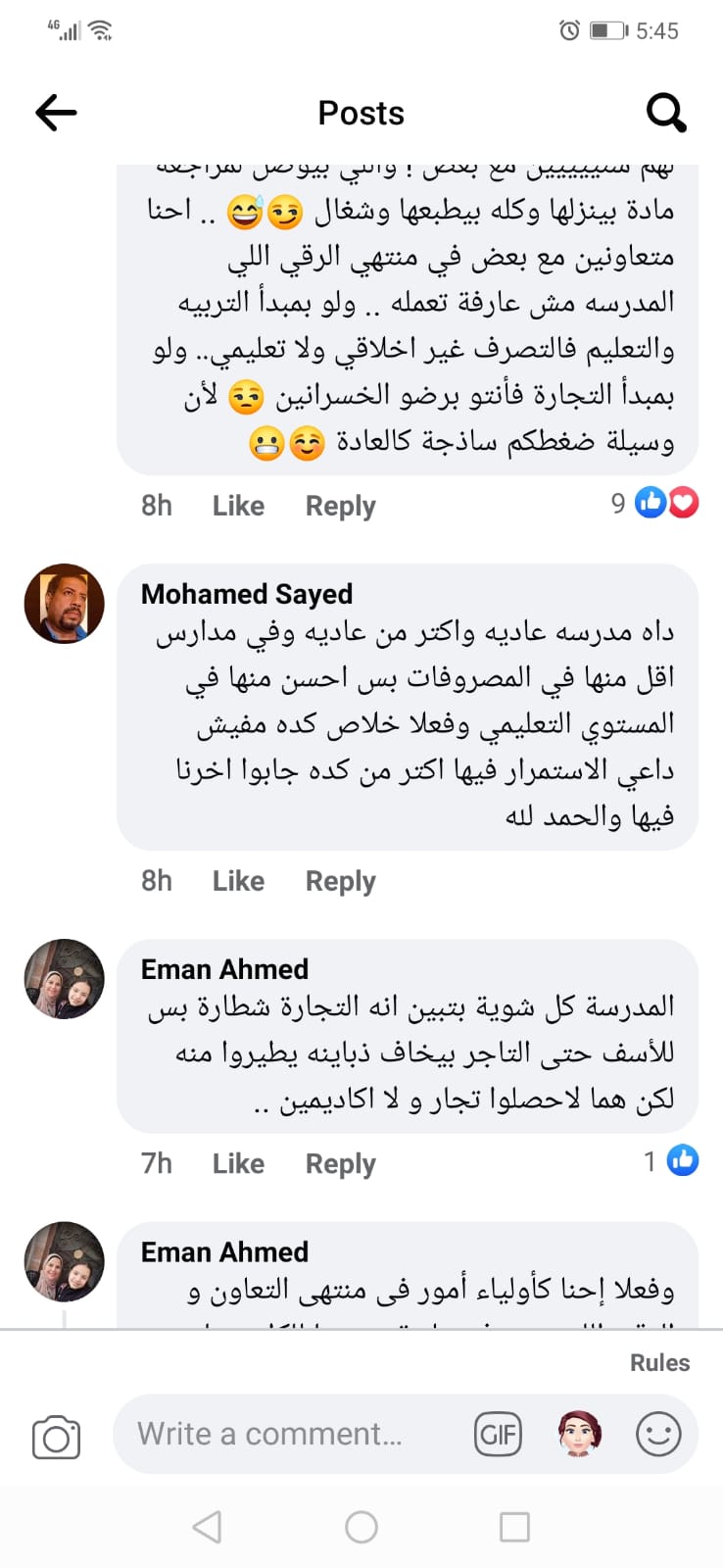Open the emoji smiley picker
Image resolution: width=723 pixels, height=1568 pixels.
[658, 1435]
